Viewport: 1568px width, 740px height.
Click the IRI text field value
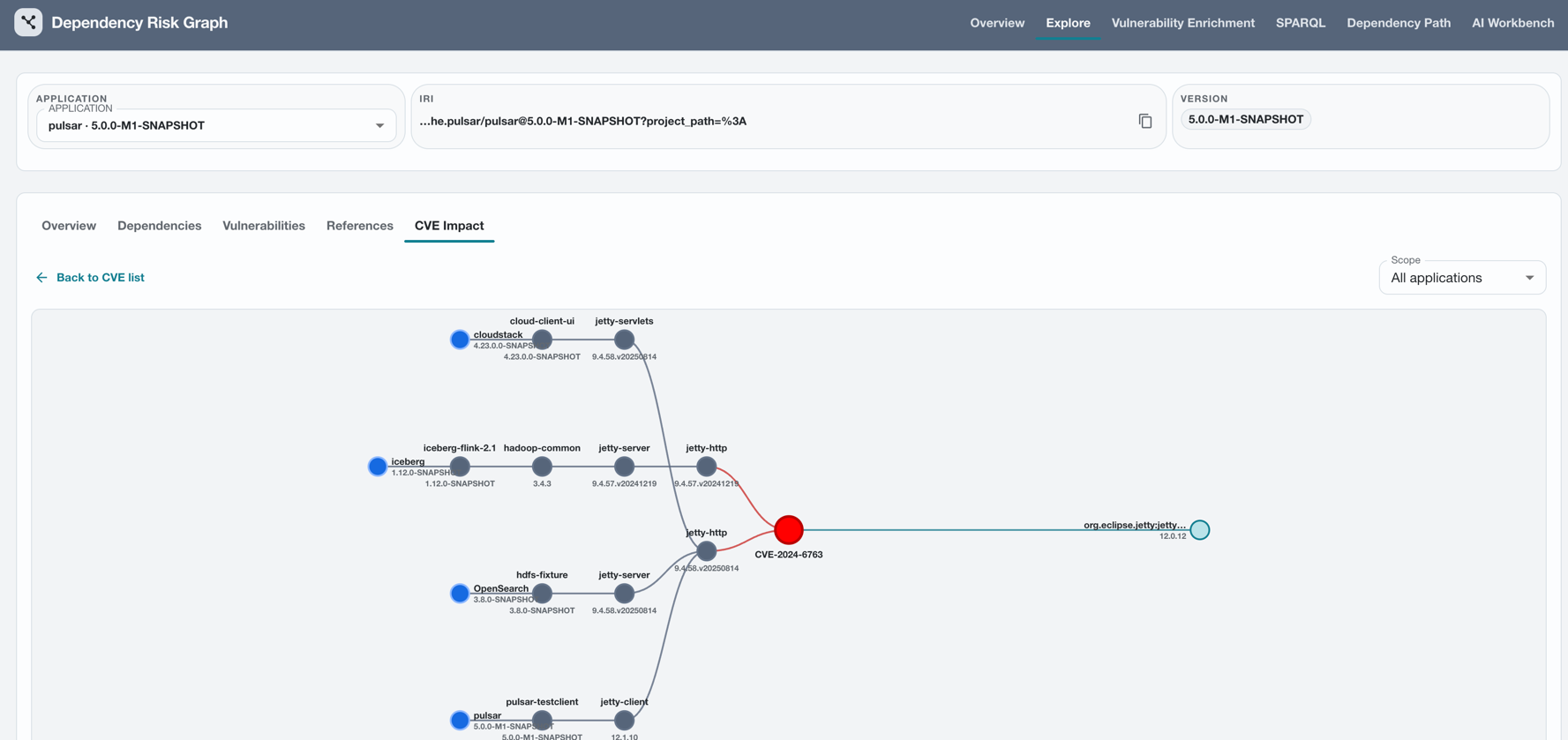click(x=582, y=121)
